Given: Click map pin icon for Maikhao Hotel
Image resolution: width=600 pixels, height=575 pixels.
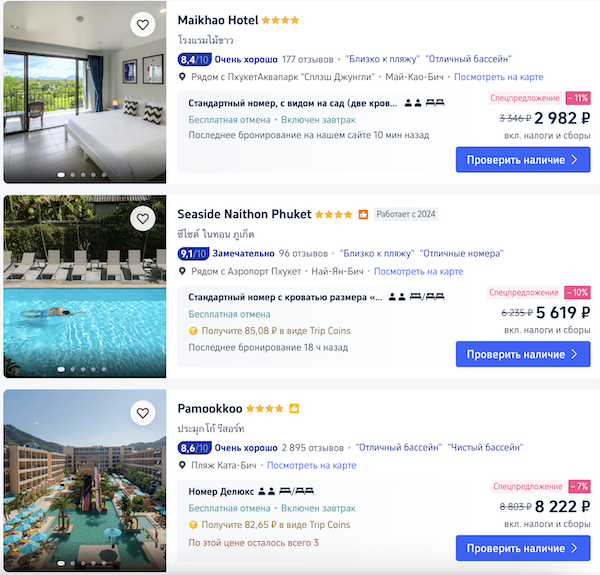Looking at the screenshot, I should click(183, 77).
